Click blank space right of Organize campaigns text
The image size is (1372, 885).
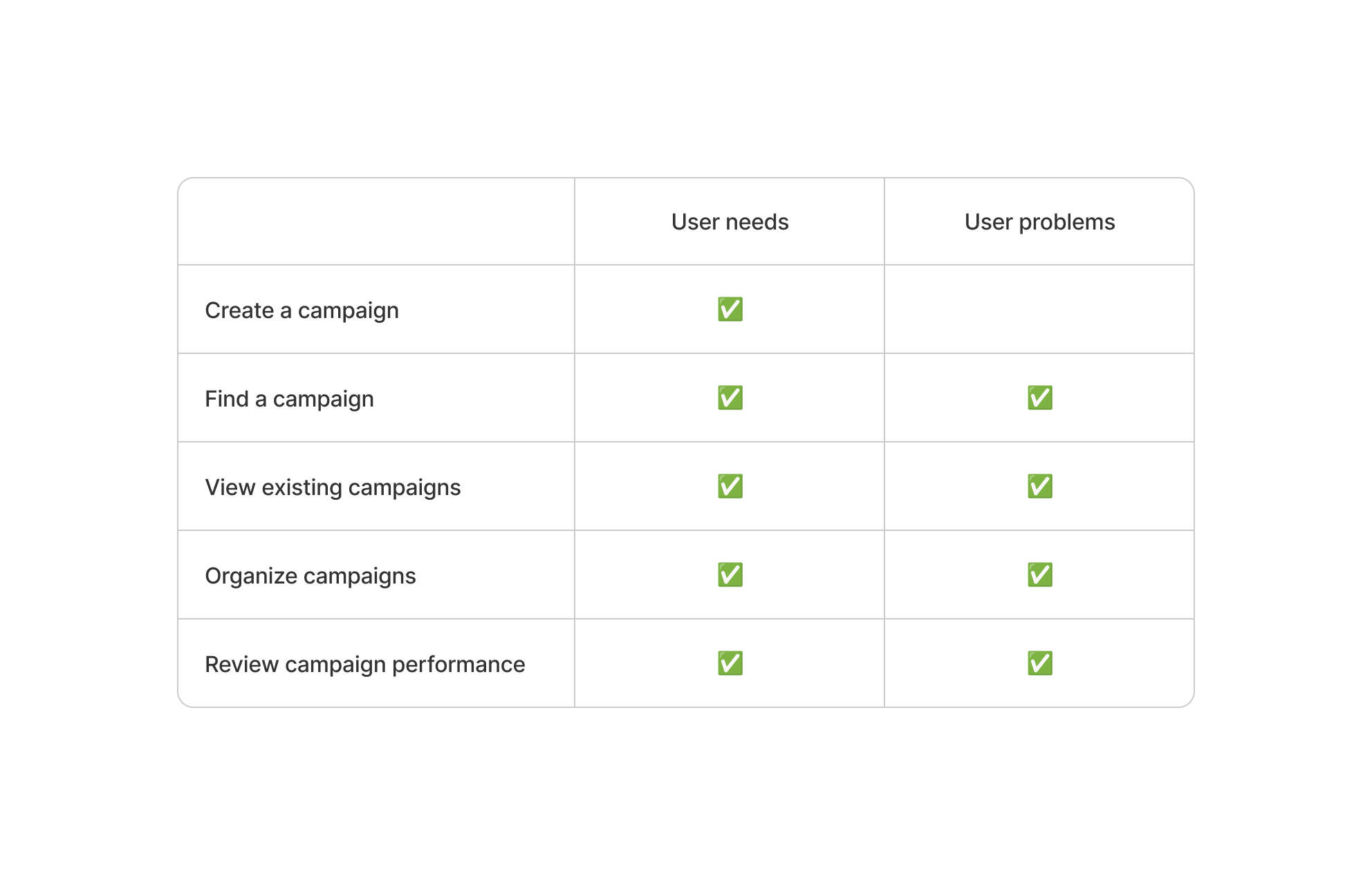pyautogui.click(x=494, y=576)
